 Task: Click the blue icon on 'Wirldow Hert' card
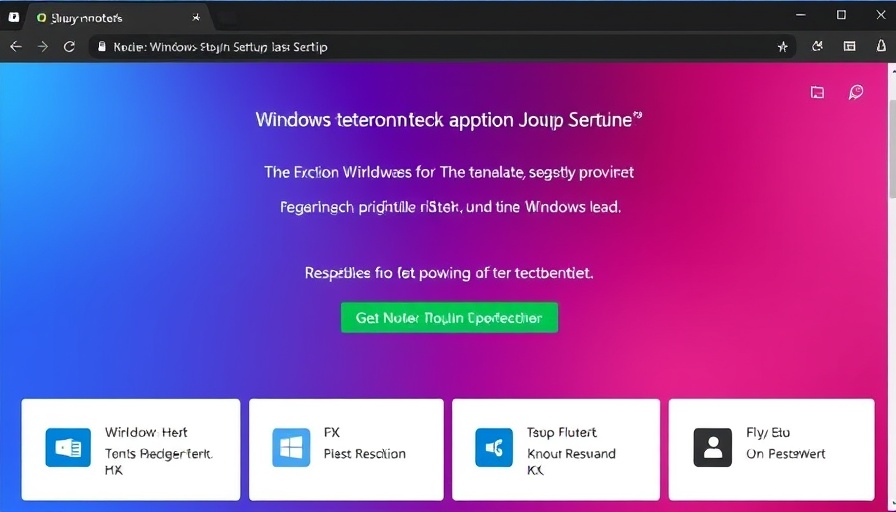click(68, 447)
